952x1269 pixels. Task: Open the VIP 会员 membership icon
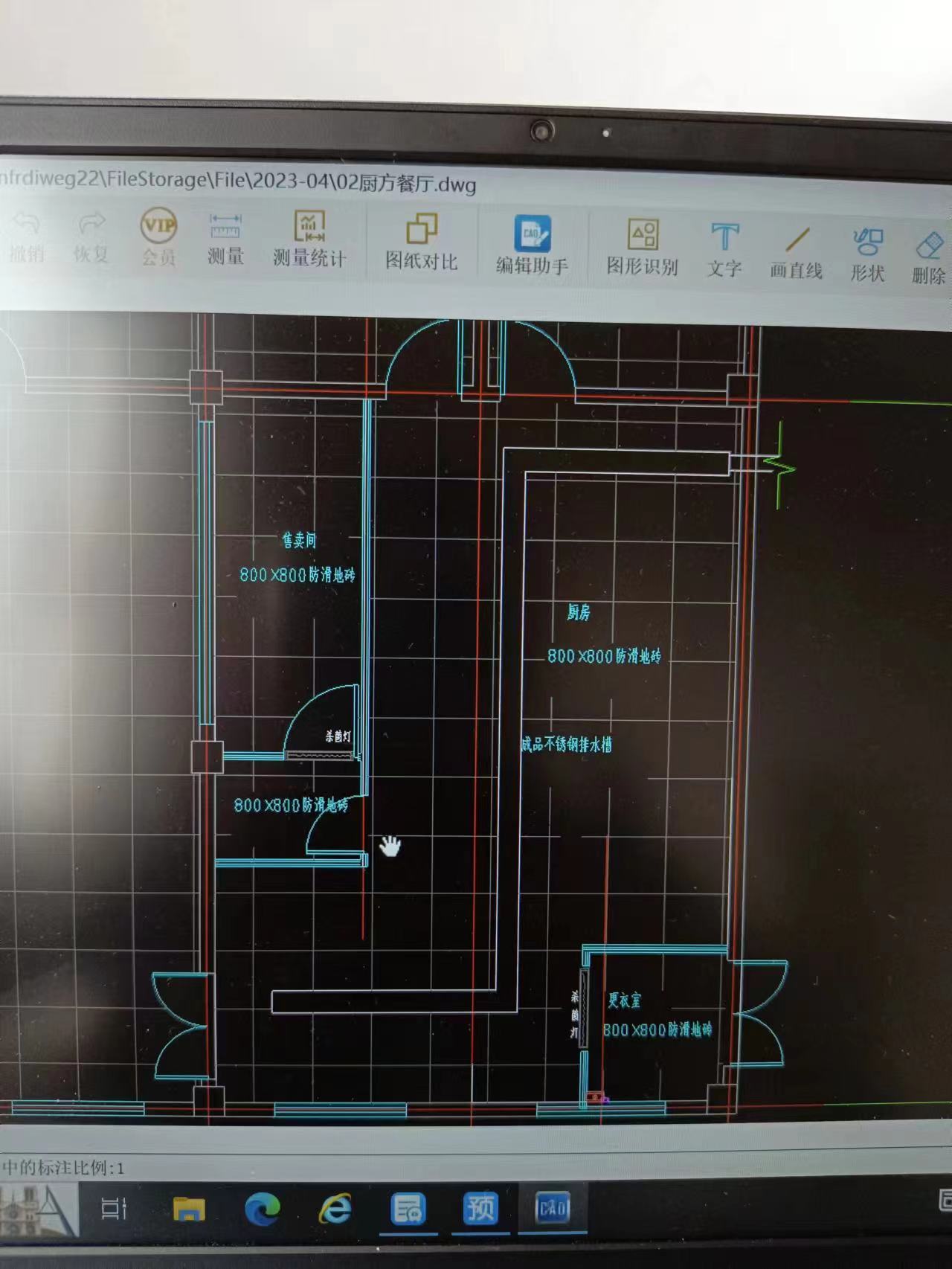pyautogui.click(x=158, y=238)
